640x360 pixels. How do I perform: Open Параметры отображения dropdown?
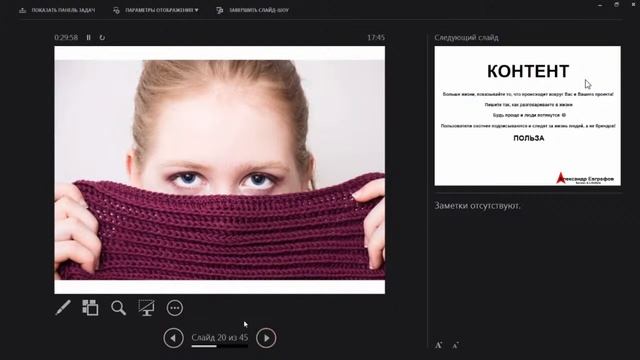click(x=156, y=10)
